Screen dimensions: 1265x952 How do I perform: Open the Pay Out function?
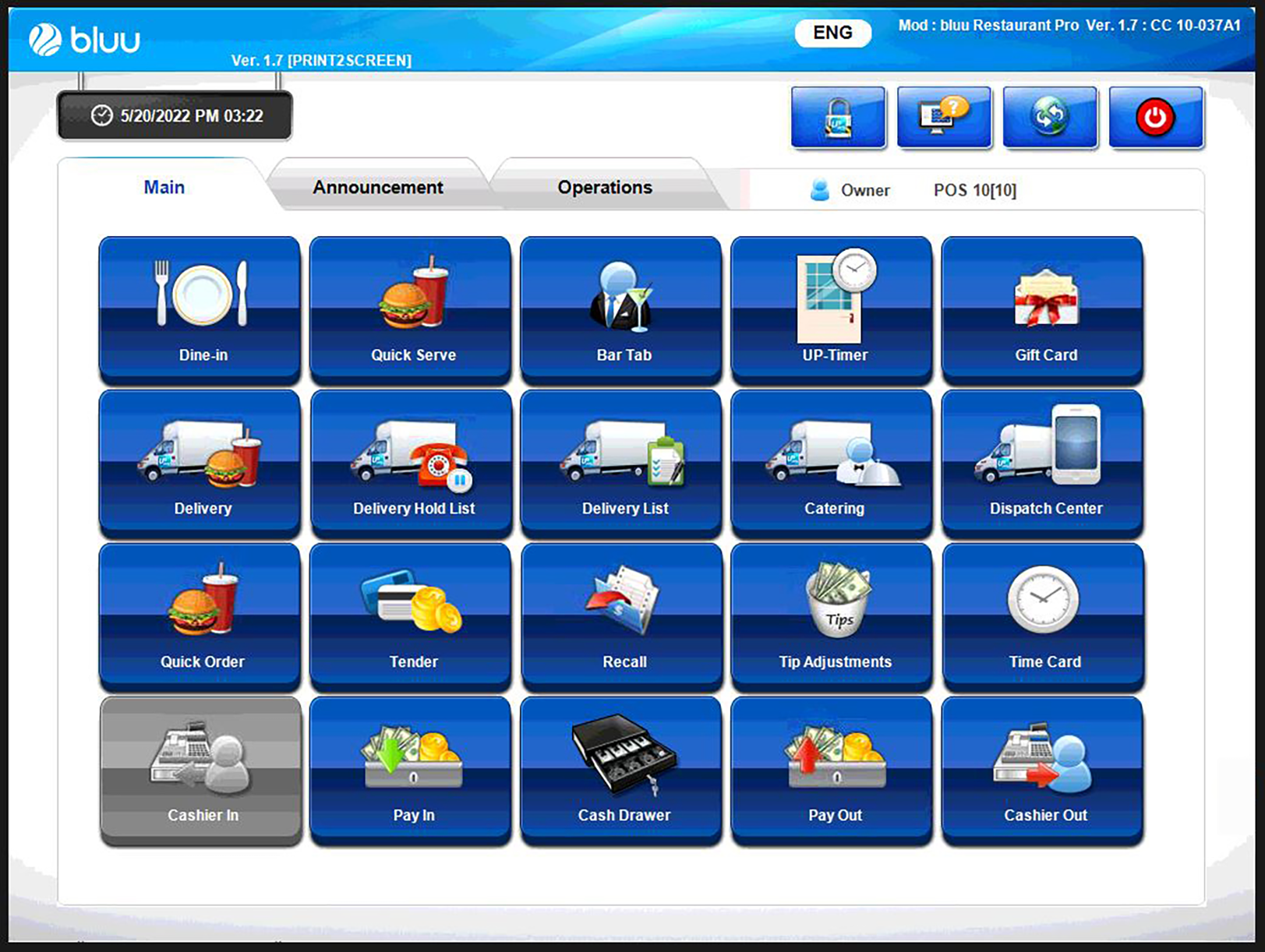(832, 770)
